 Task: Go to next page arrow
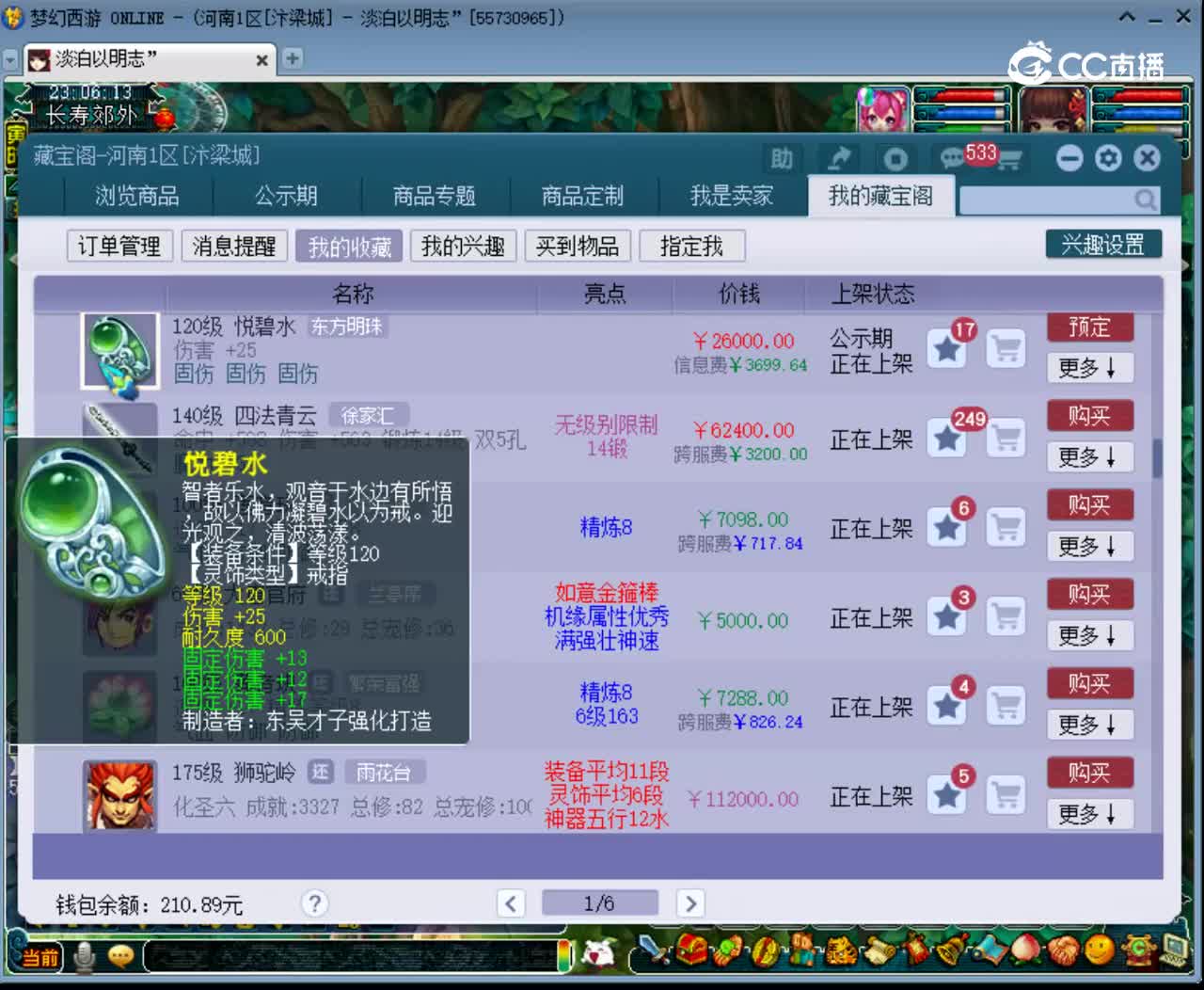click(689, 903)
